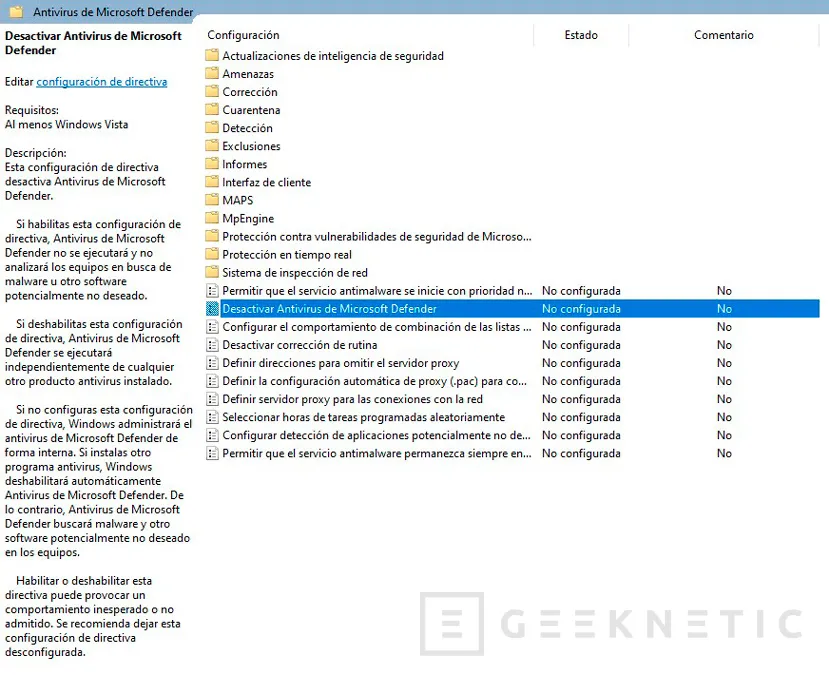Click the Sistema de inspección de red folder icon
The height and width of the screenshot is (675, 829).
click(x=212, y=272)
